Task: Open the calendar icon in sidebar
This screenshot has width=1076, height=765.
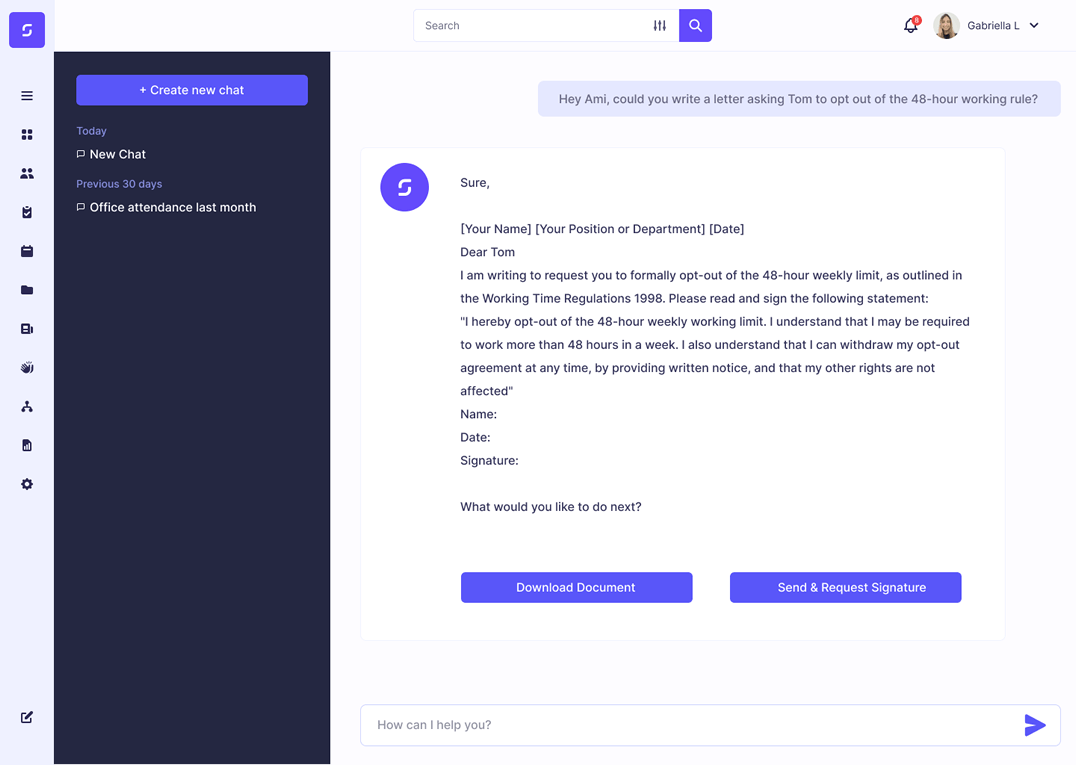Action: click(x=27, y=251)
